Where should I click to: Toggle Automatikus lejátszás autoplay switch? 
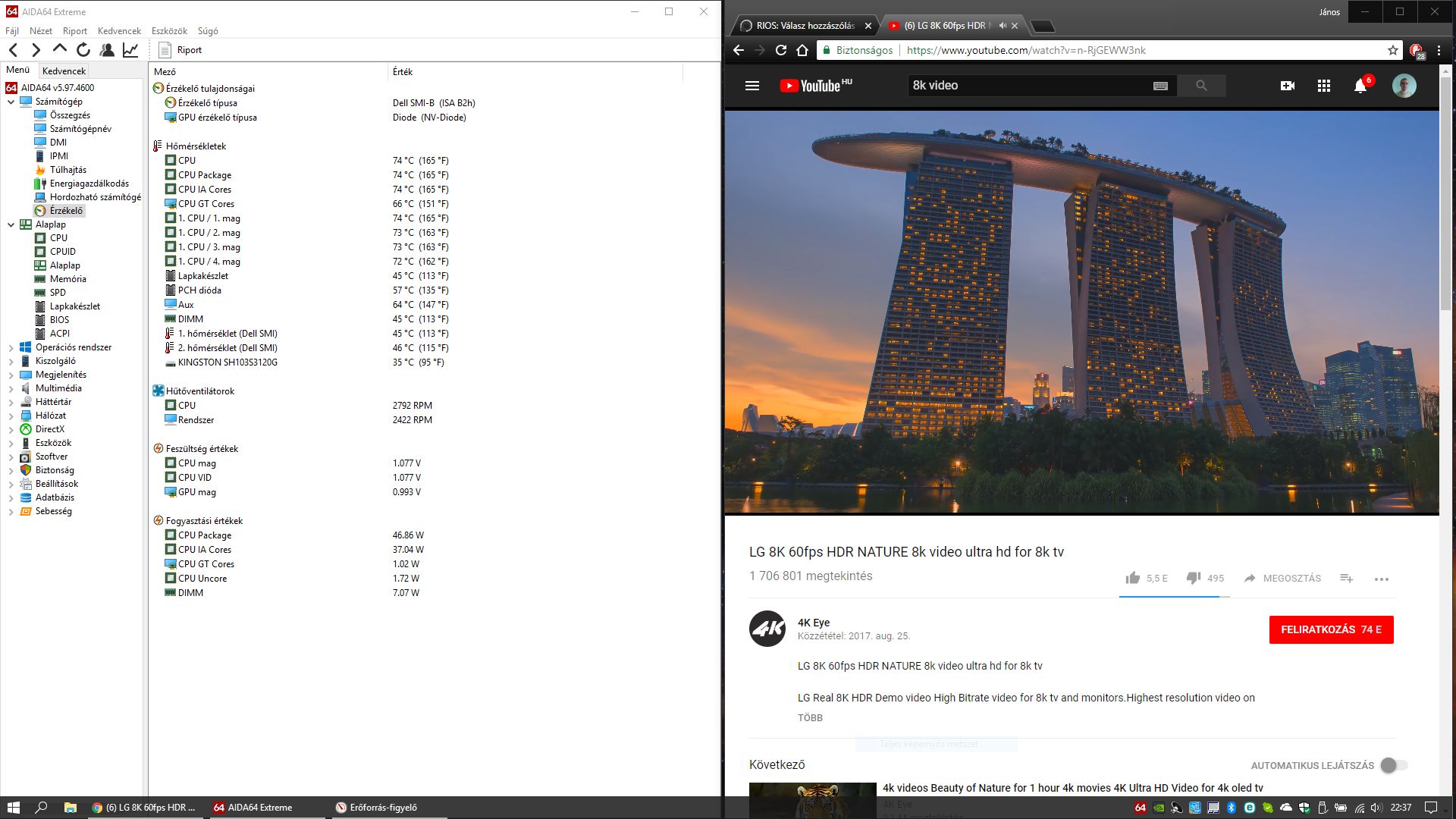(1394, 765)
